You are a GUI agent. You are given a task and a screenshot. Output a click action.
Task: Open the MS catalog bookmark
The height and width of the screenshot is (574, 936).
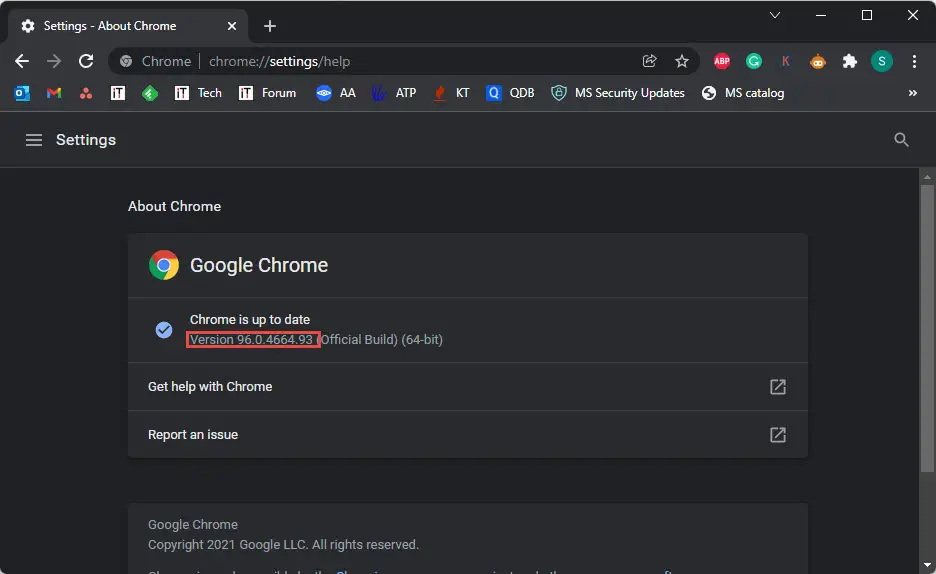pos(743,93)
